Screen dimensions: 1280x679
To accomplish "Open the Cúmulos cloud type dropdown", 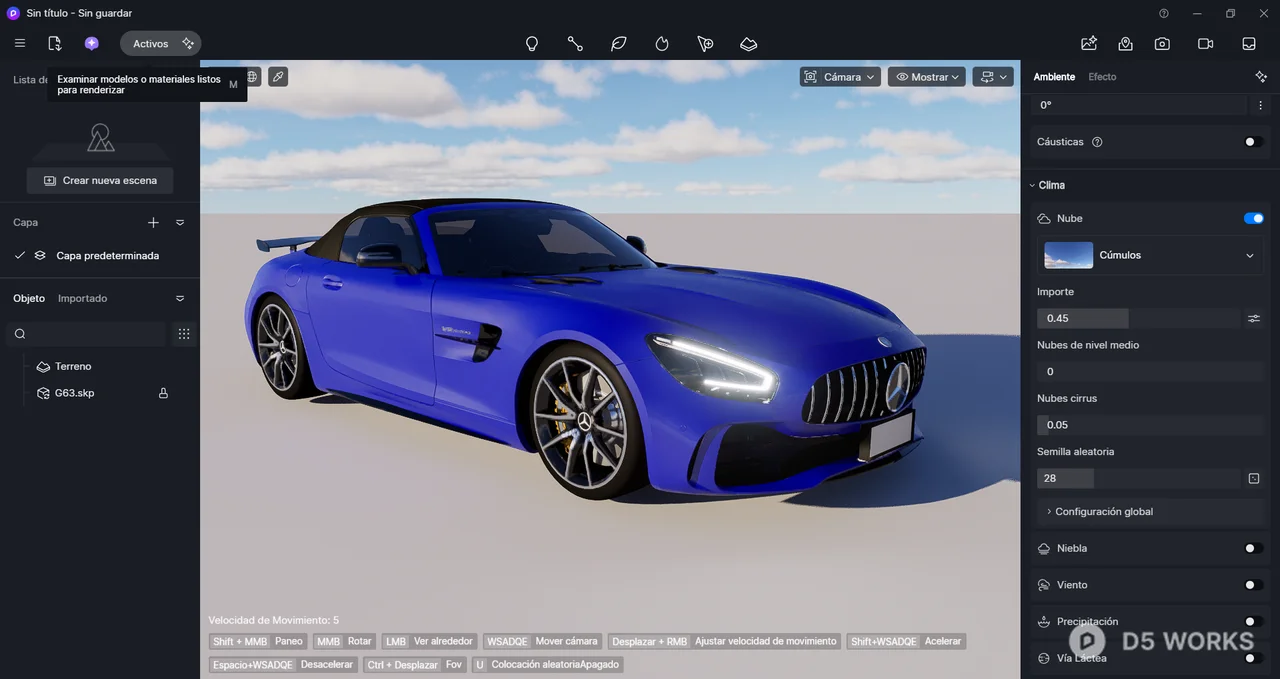I will [x=1150, y=255].
